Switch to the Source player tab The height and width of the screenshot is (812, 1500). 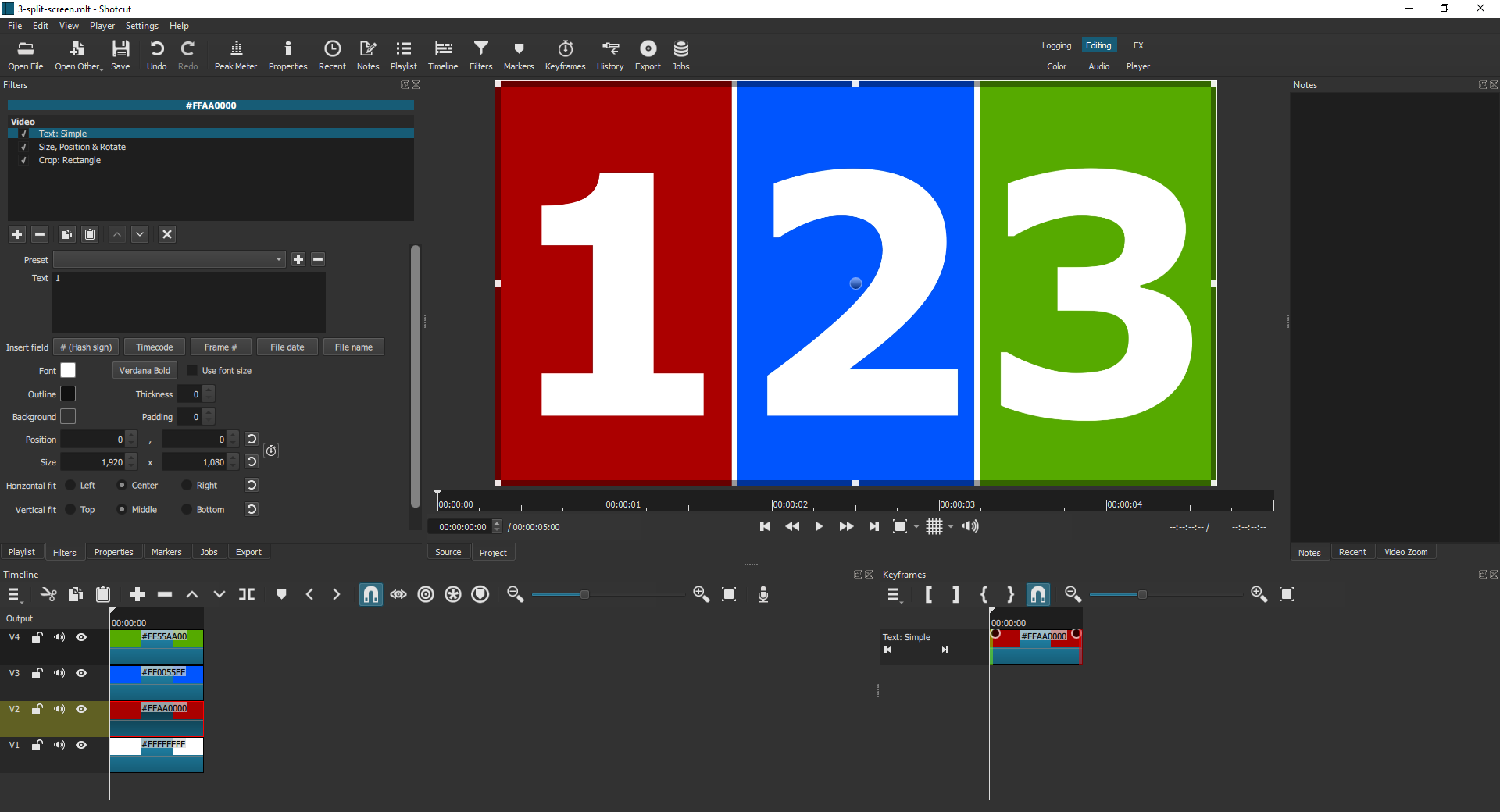tap(448, 552)
